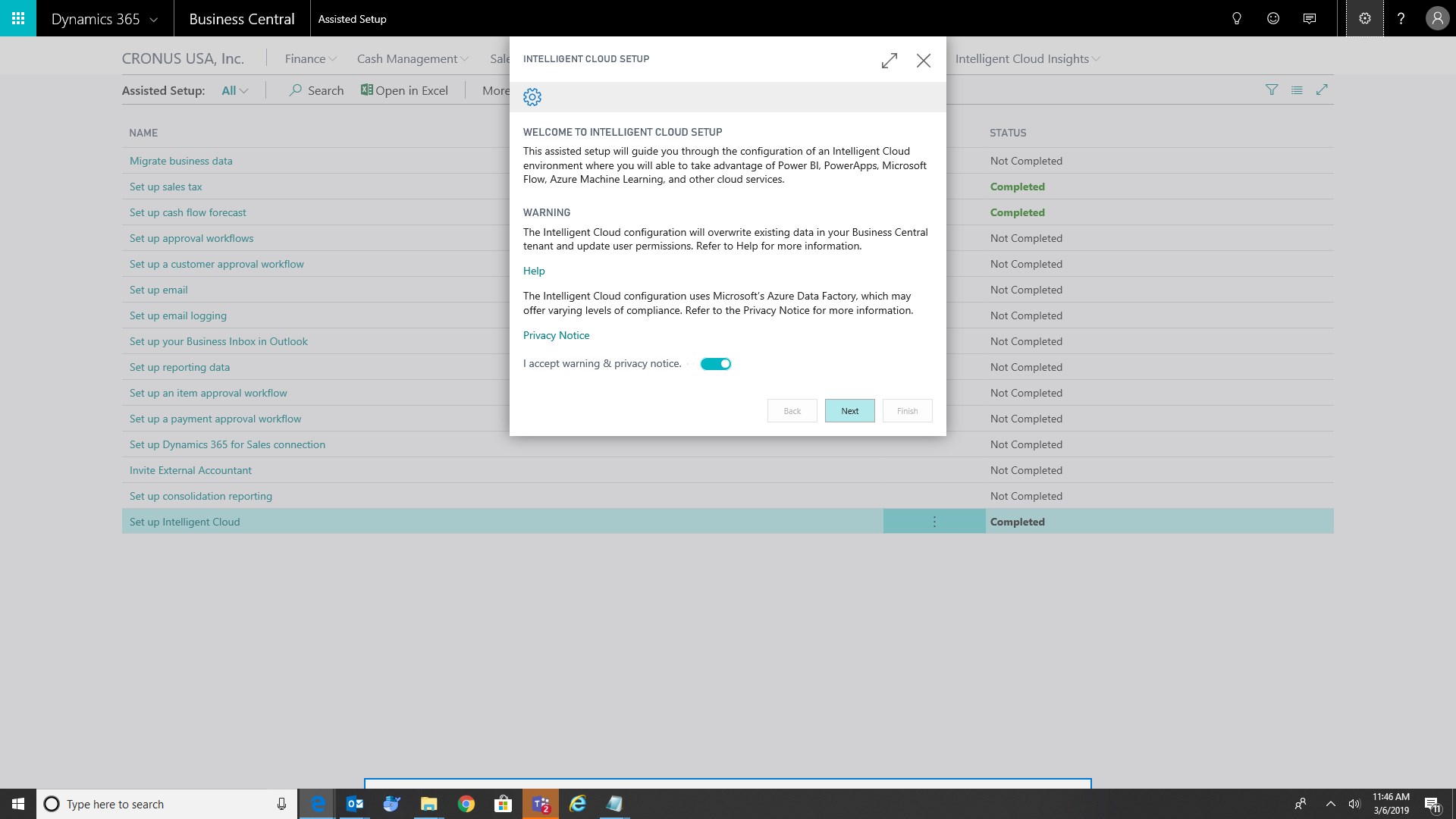Click the lightbulb ideas icon

tap(1237, 19)
